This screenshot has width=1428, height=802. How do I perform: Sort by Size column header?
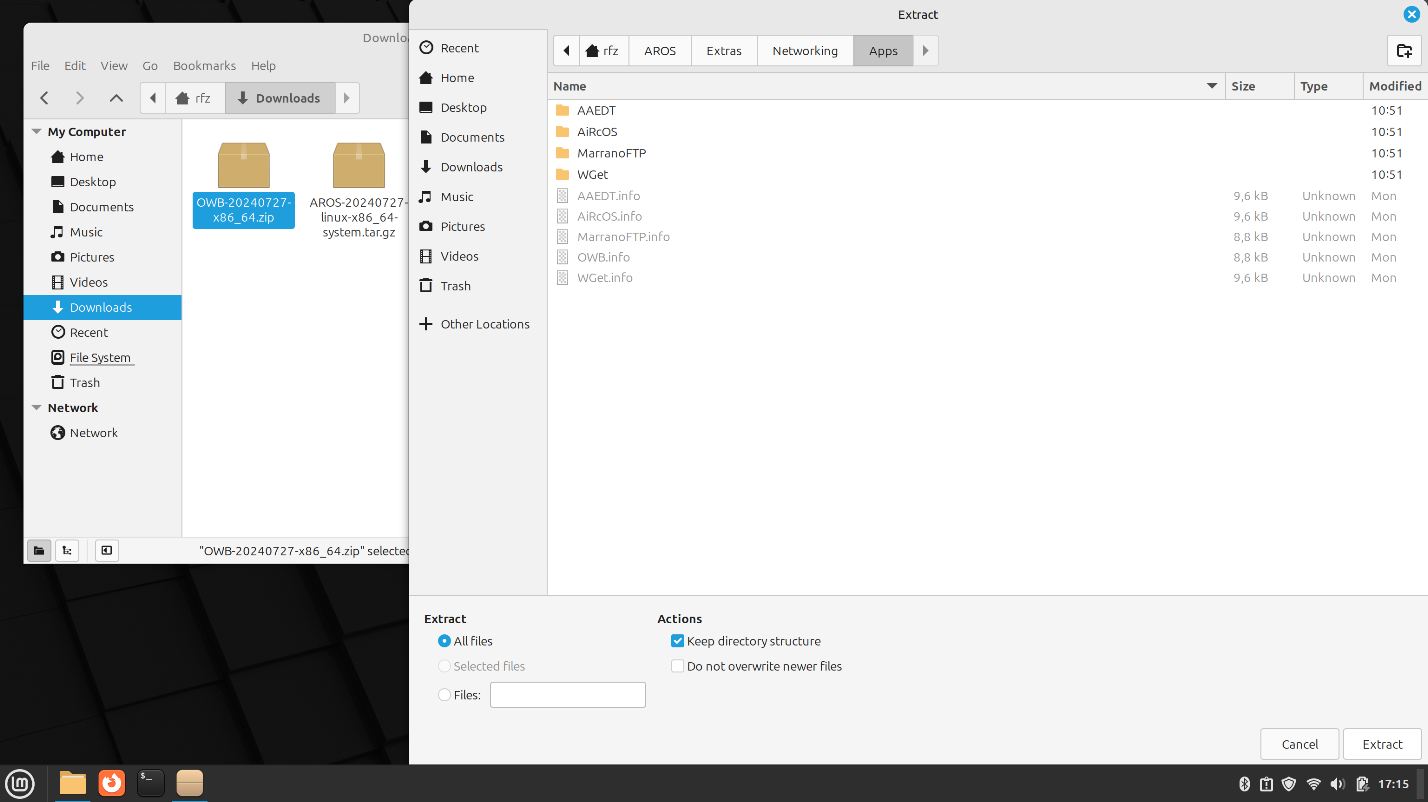pyautogui.click(x=1260, y=86)
